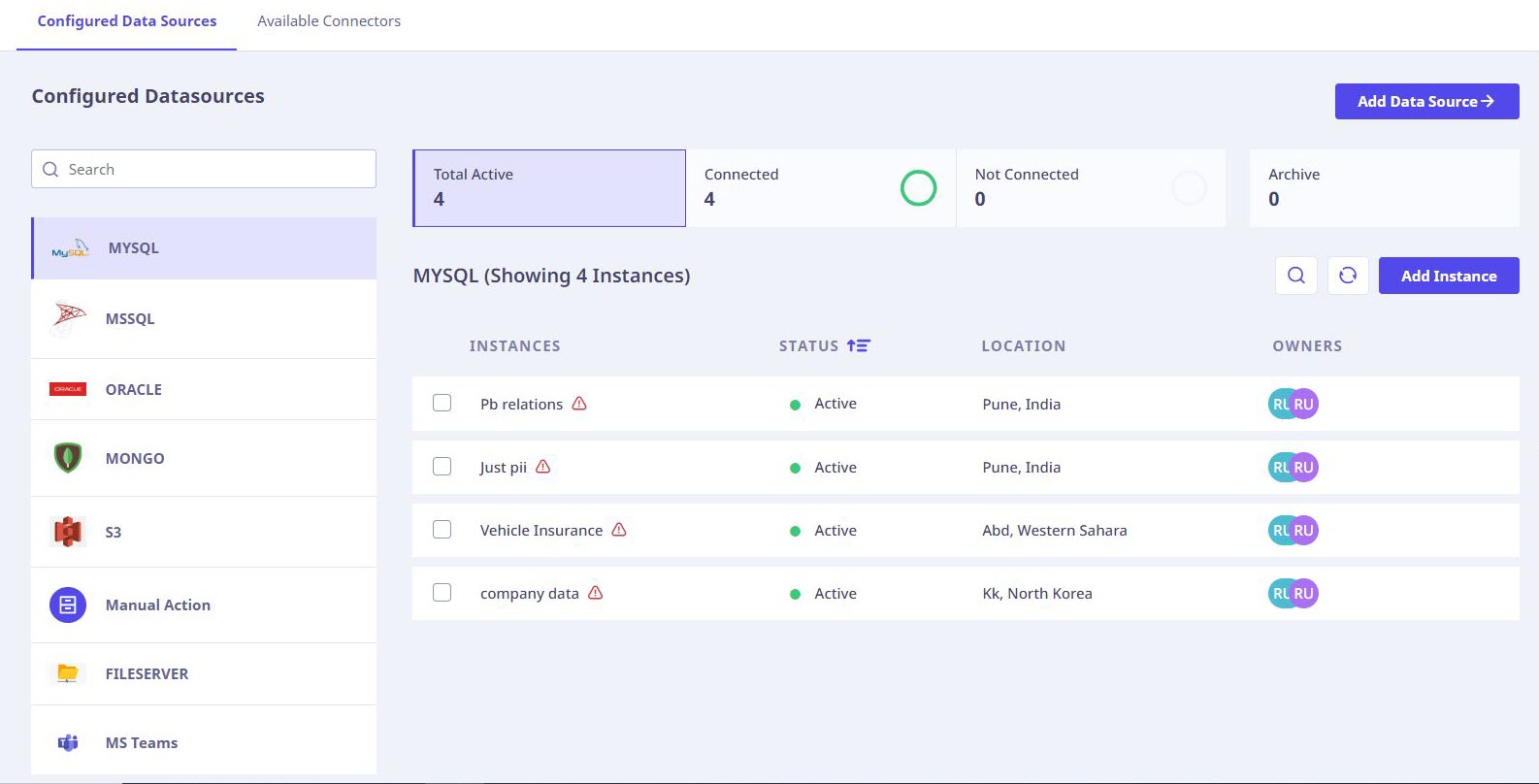Viewport: 1539px width, 784px height.
Task: Switch to Configured Data Sources tab
Action: pos(127,21)
